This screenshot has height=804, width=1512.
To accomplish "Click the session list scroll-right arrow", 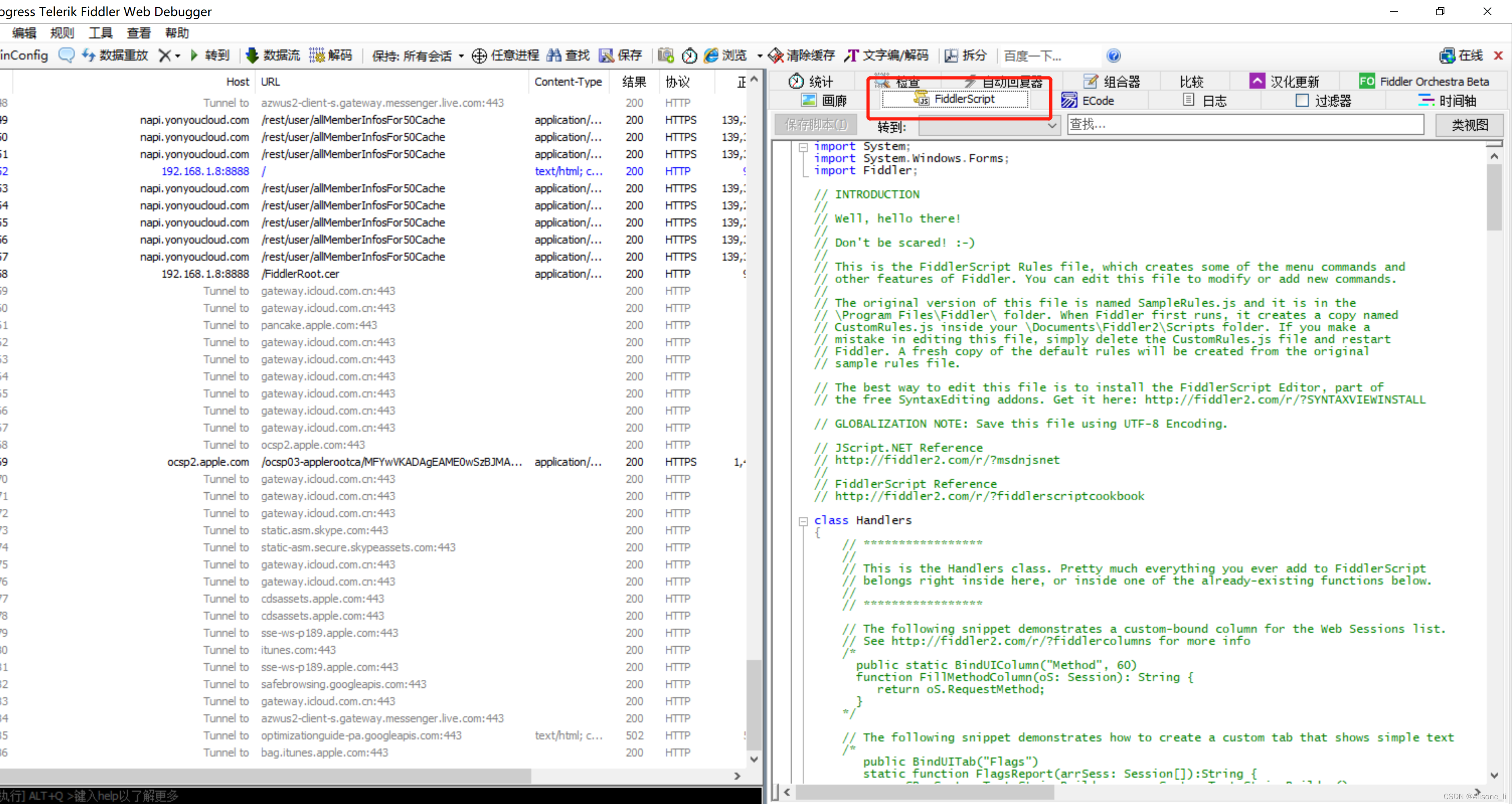I will (x=737, y=776).
